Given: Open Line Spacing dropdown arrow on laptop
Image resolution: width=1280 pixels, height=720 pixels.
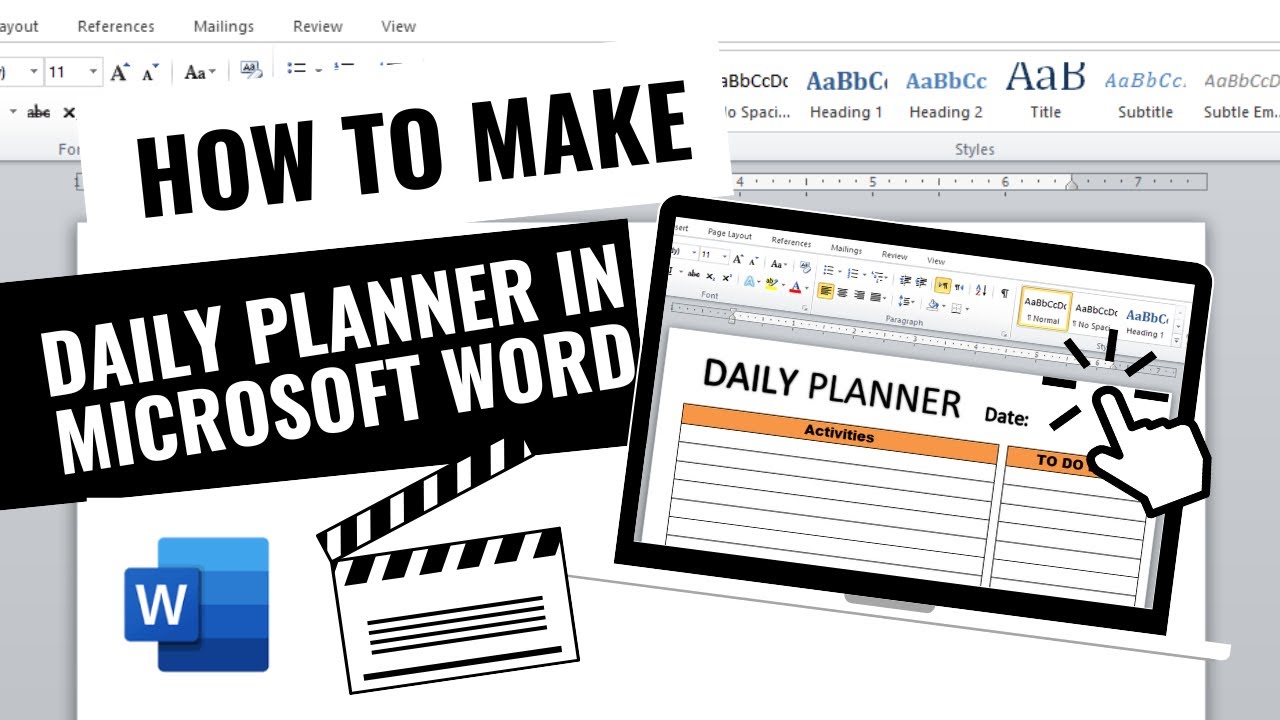Looking at the screenshot, I should (912, 302).
